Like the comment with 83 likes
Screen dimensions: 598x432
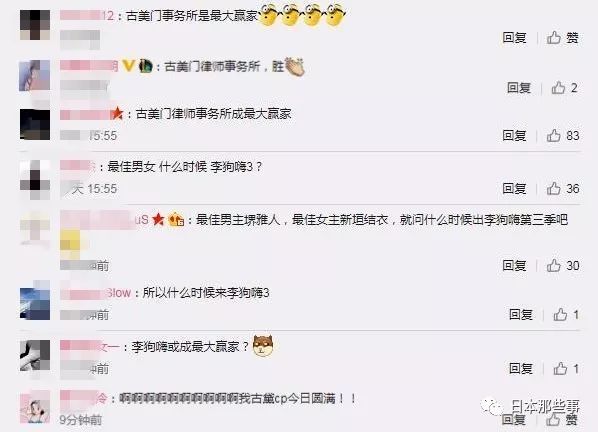coord(563,135)
